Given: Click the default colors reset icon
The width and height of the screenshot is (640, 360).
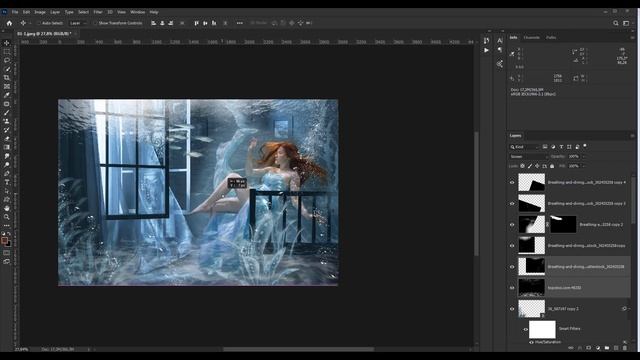Looking at the screenshot, I should click(3, 234).
